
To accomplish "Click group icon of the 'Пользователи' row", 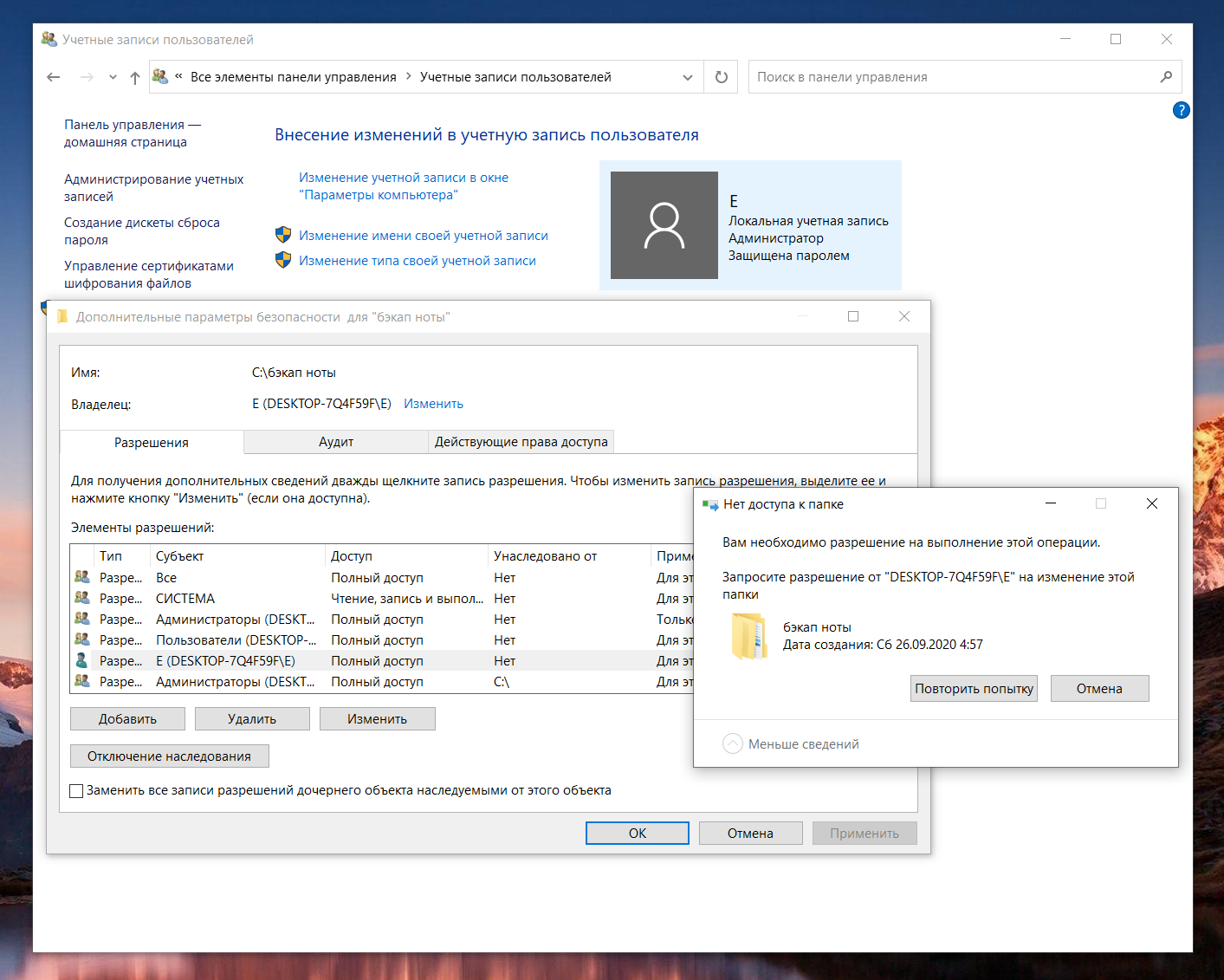I will pos(82,639).
